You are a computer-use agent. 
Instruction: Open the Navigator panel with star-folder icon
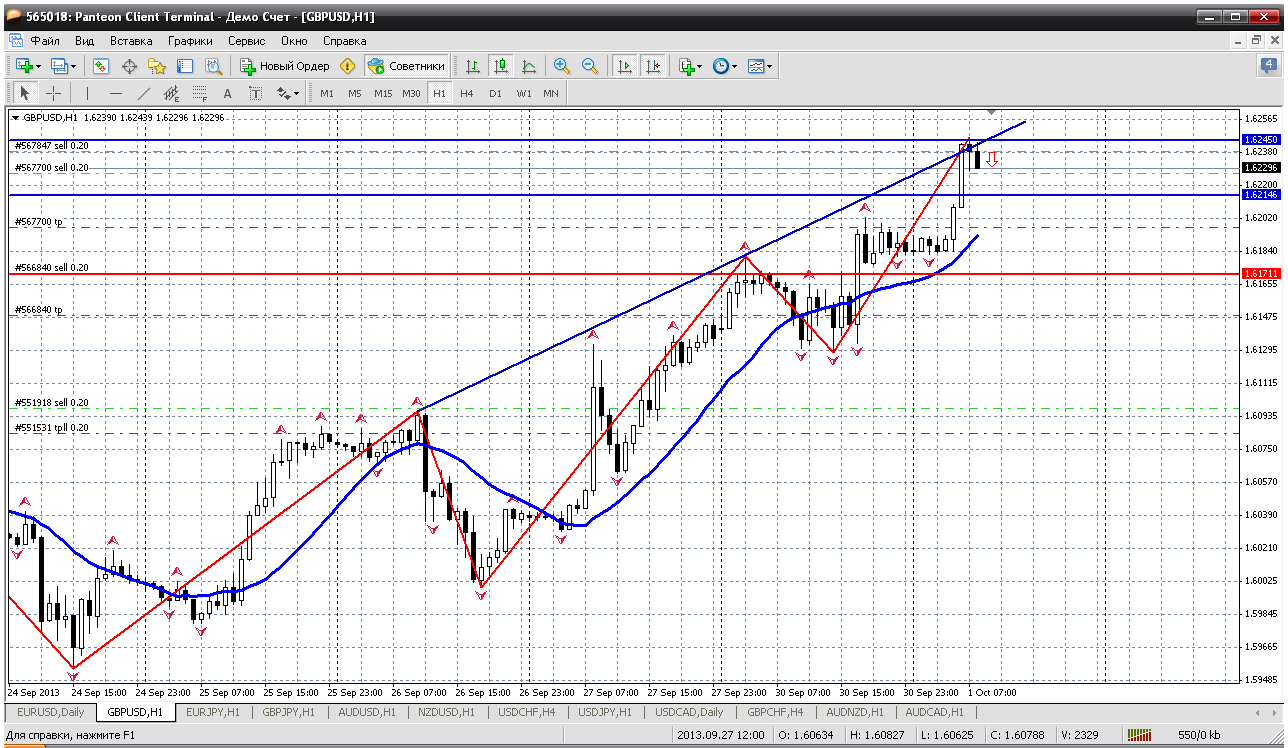[x=157, y=66]
